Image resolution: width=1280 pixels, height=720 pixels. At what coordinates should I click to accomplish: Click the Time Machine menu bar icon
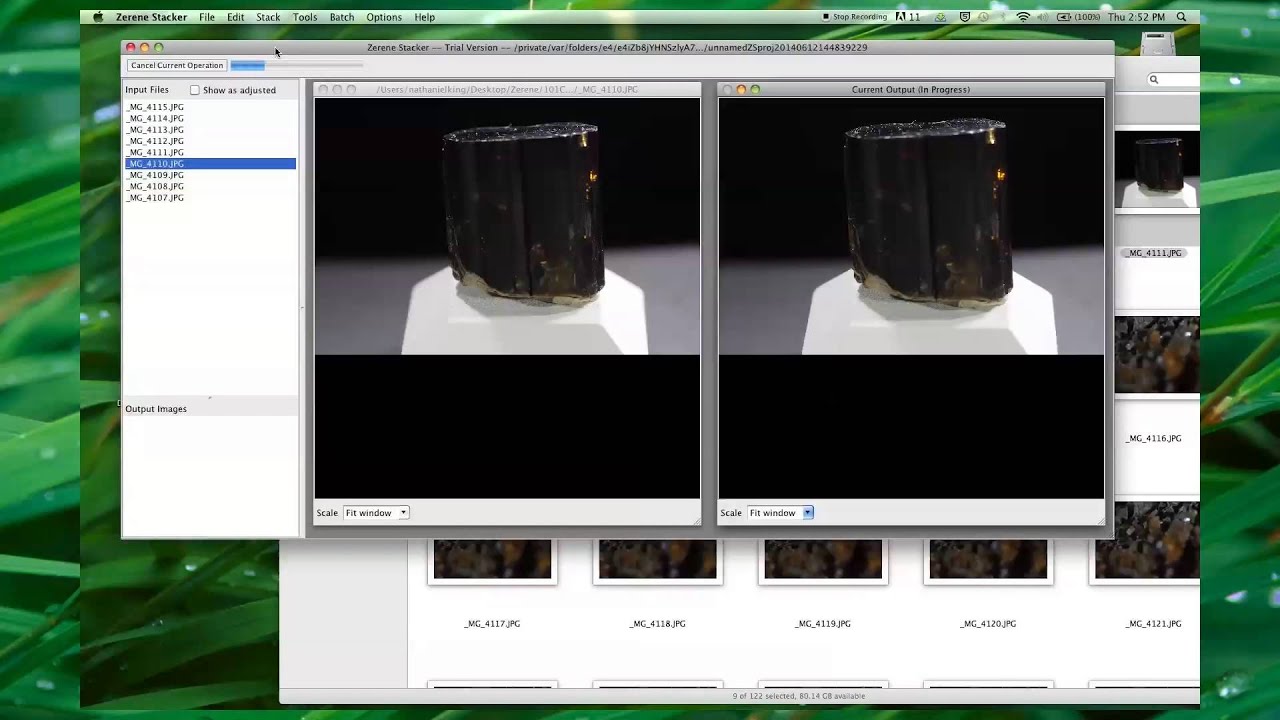coord(984,17)
